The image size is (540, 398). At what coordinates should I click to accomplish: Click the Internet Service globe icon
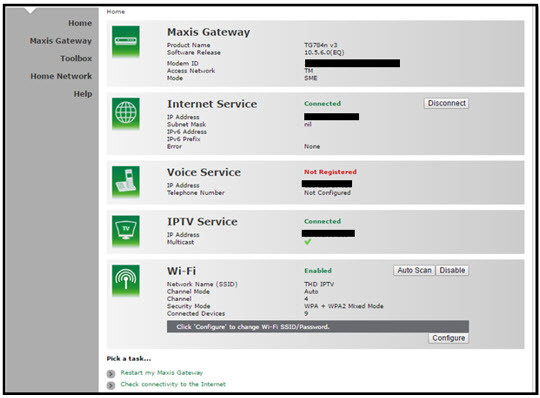coord(126,113)
